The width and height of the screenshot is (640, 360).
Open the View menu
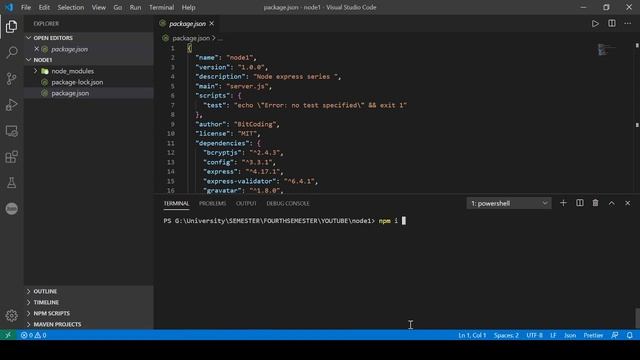tap(98, 7)
